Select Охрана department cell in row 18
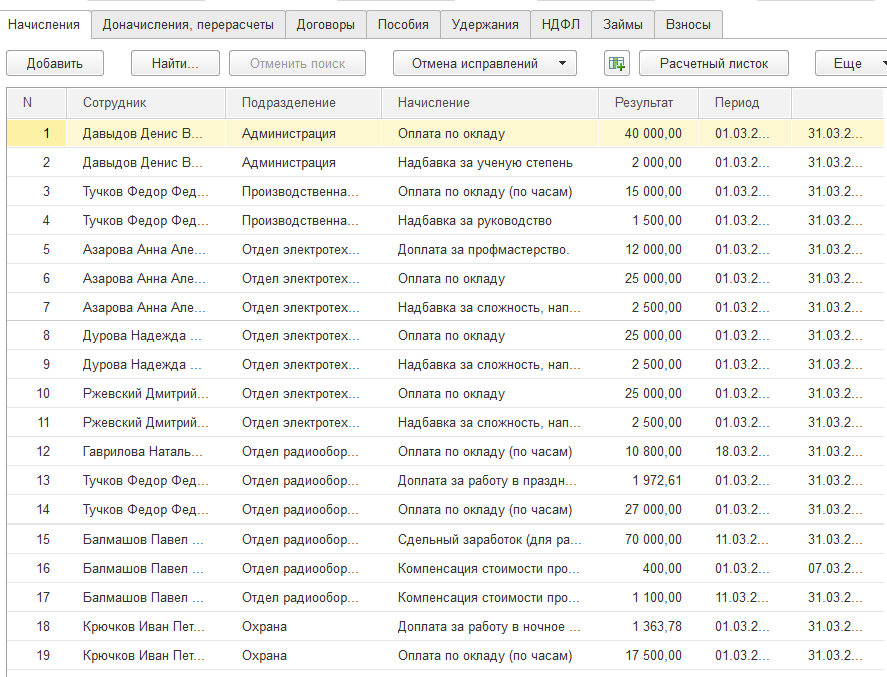The width and height of the screenshot is (887, 677). click(x=264, y=627)
